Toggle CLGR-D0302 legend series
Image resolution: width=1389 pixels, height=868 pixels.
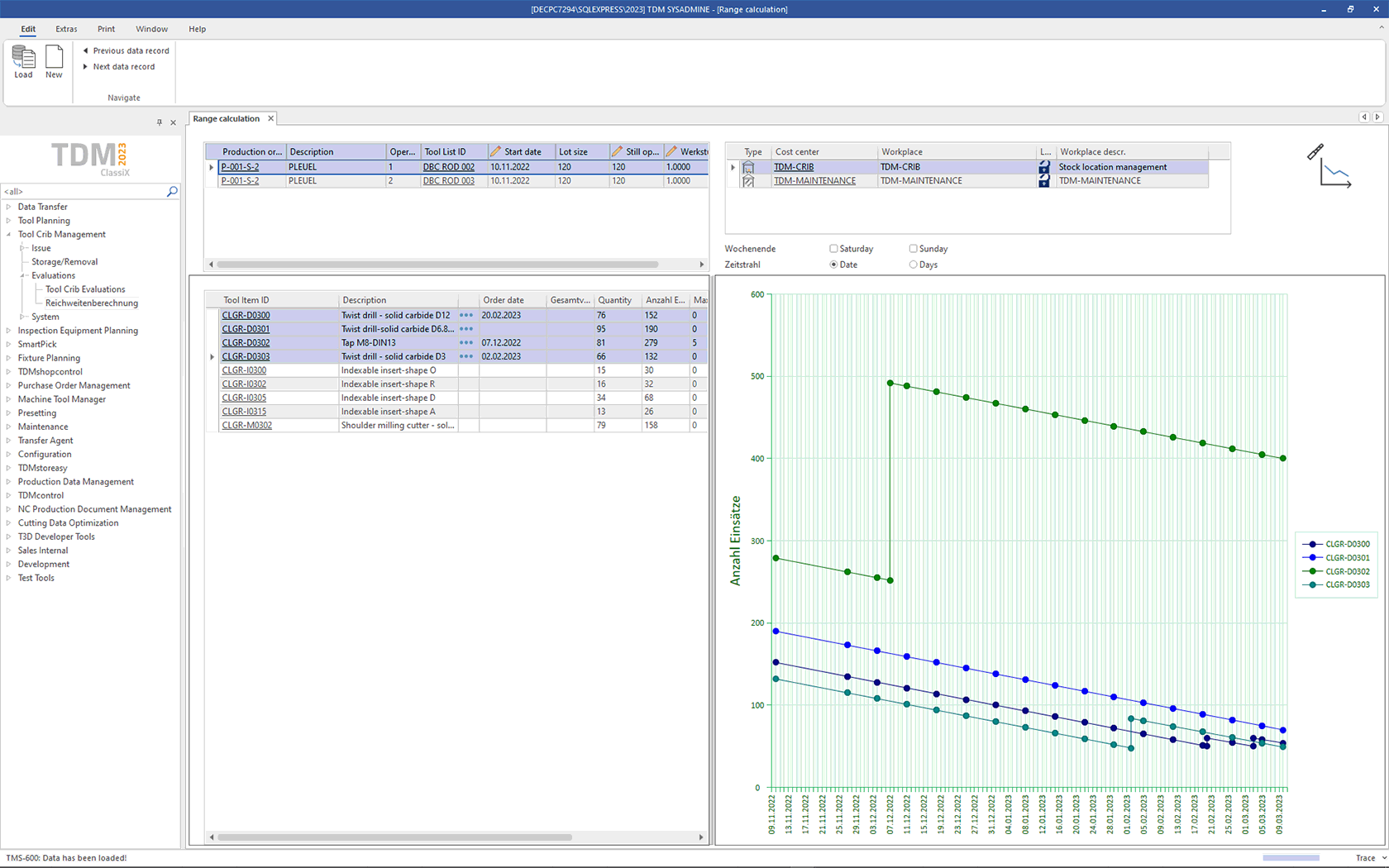(x=1336, y=571)
